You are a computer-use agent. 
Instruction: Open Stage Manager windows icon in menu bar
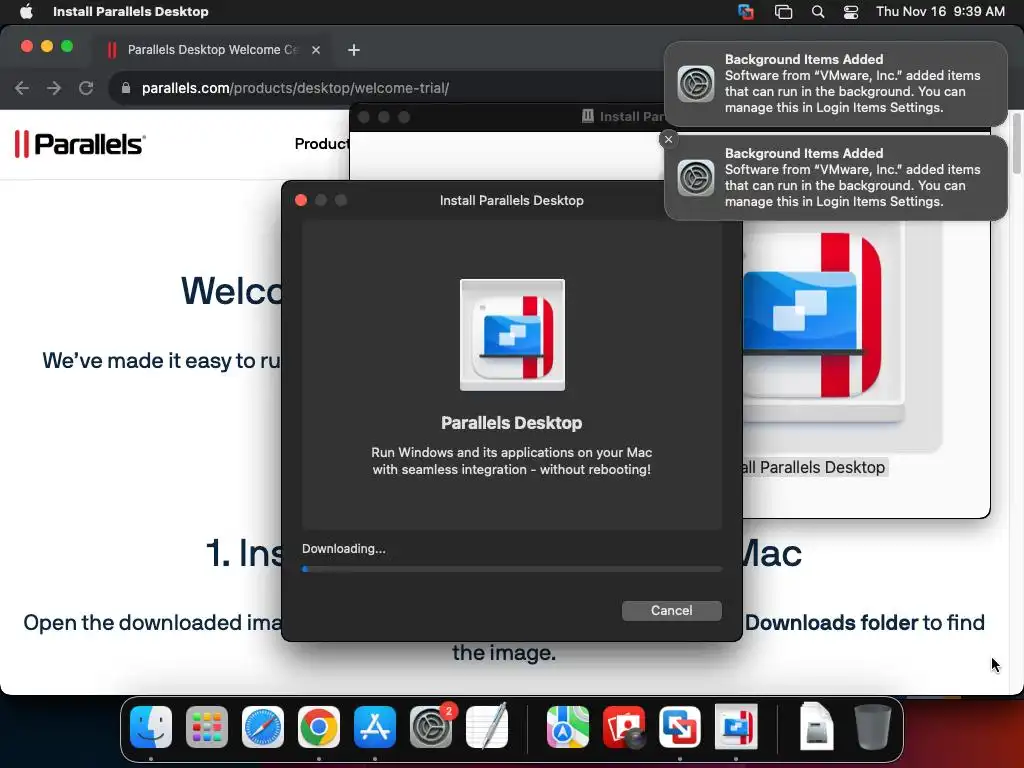(783, 11)
